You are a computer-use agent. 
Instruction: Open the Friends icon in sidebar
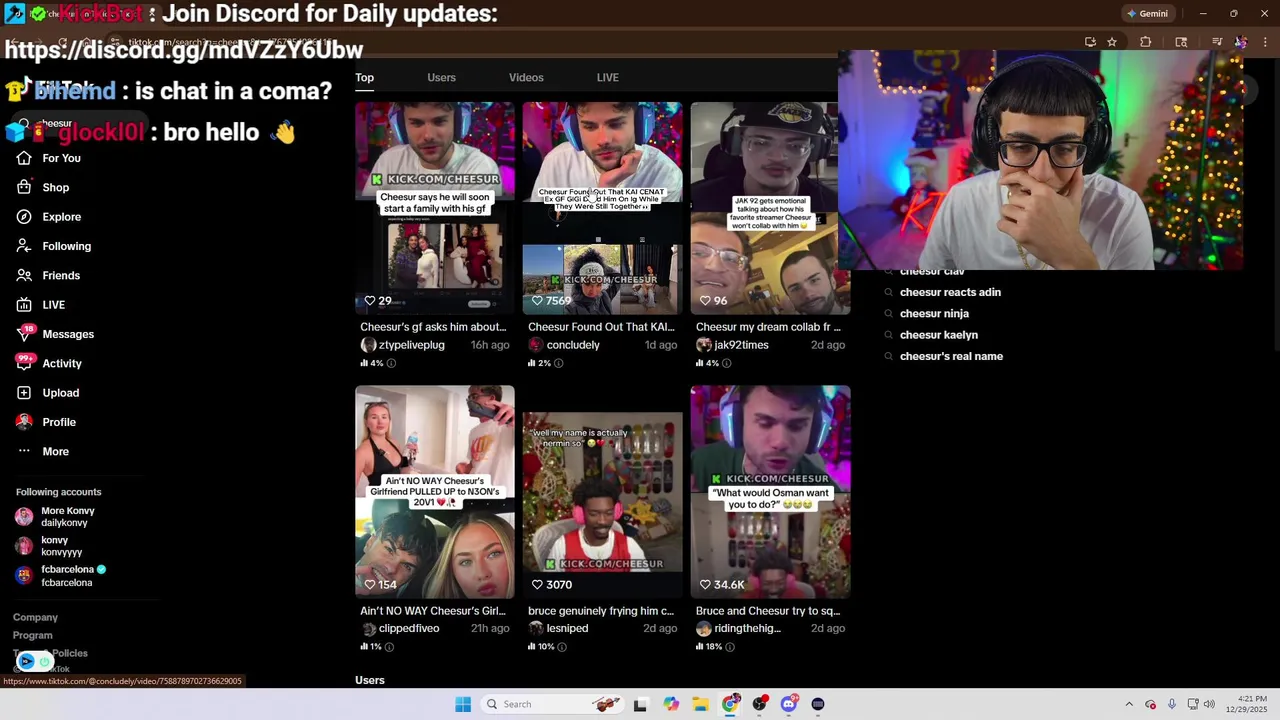24,275
